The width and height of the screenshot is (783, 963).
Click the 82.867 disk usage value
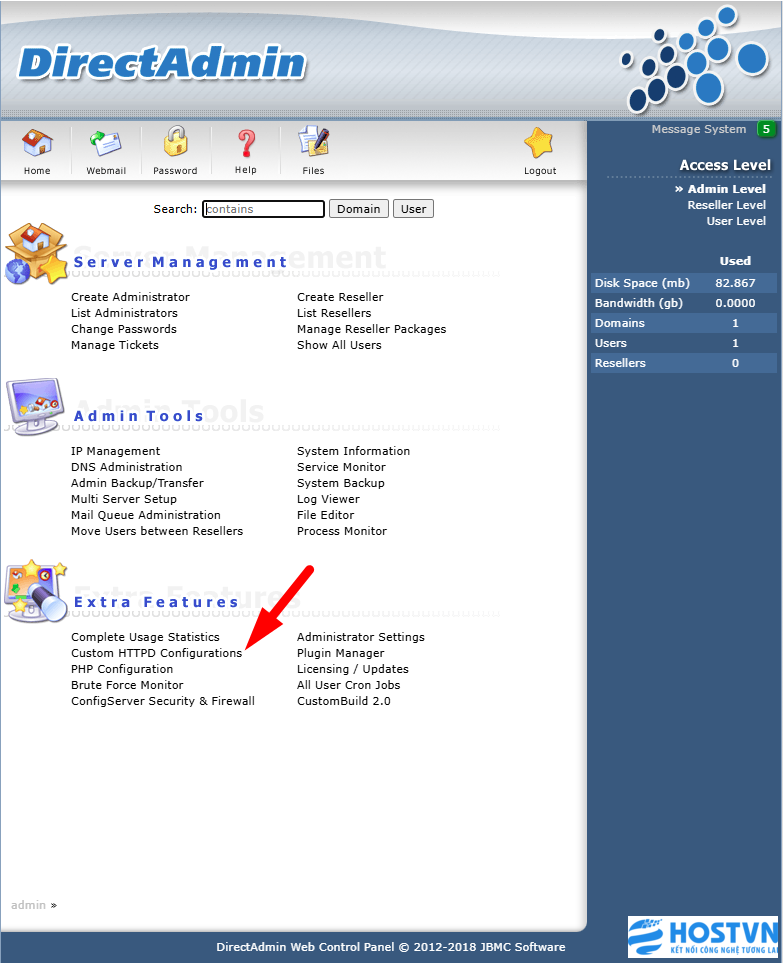[x=735, y=283]
